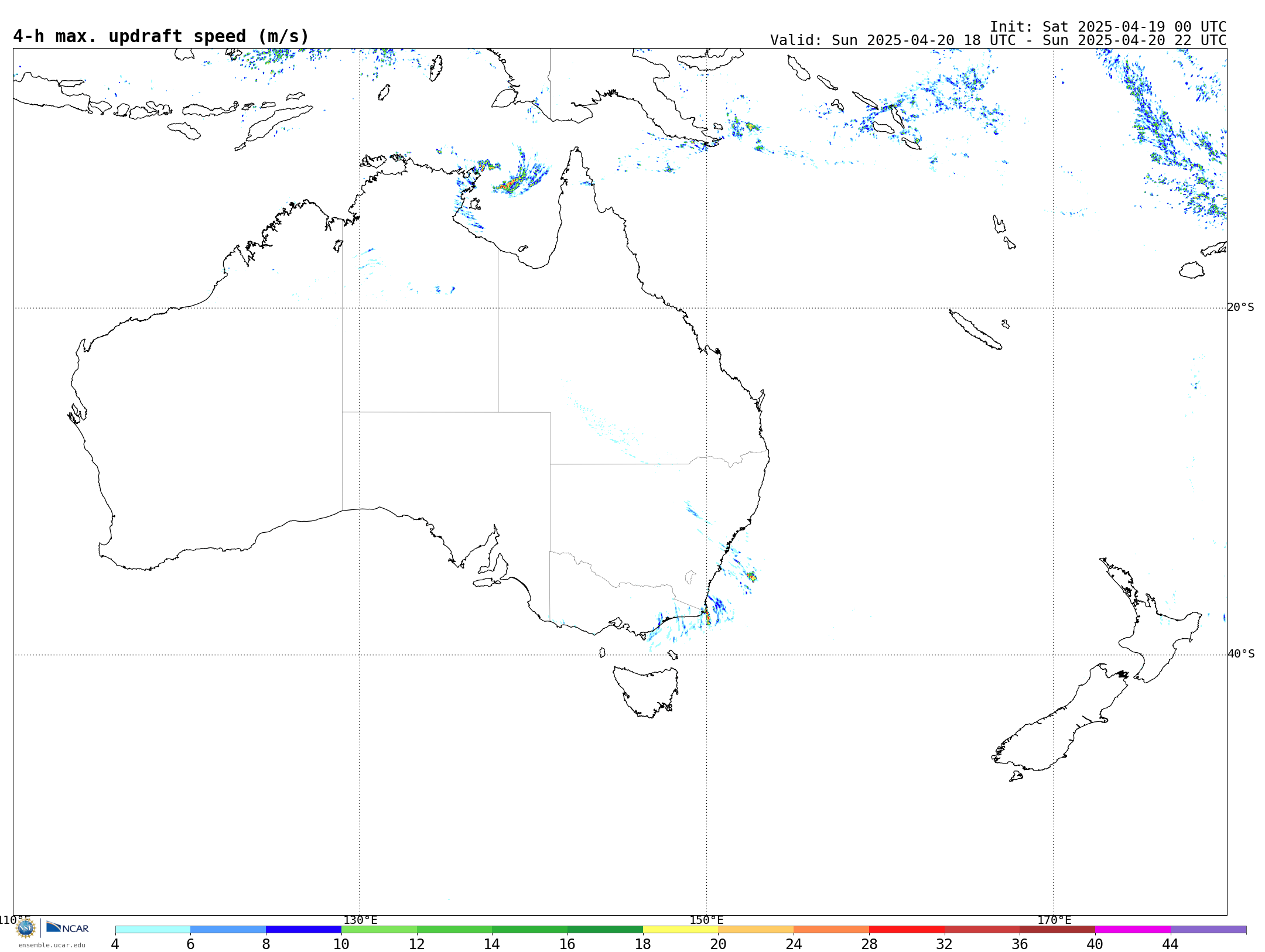Click the 'Init: Sat 2025-04-19 00 UTC' text
This screenshot has height=952, width=1265.
point(1108,27)
